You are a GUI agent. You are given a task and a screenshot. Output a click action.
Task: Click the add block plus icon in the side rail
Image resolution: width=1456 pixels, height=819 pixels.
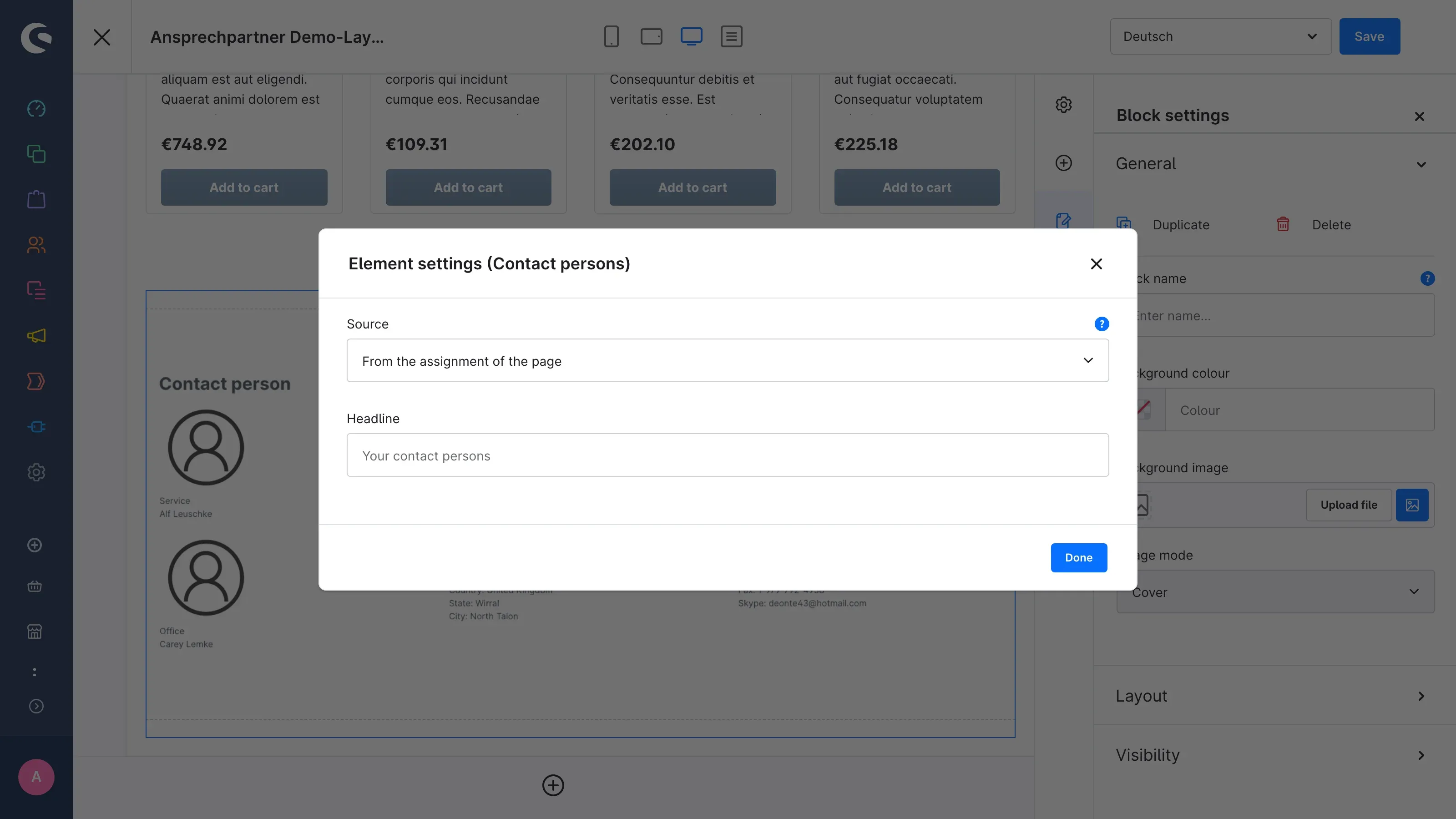1063,163
